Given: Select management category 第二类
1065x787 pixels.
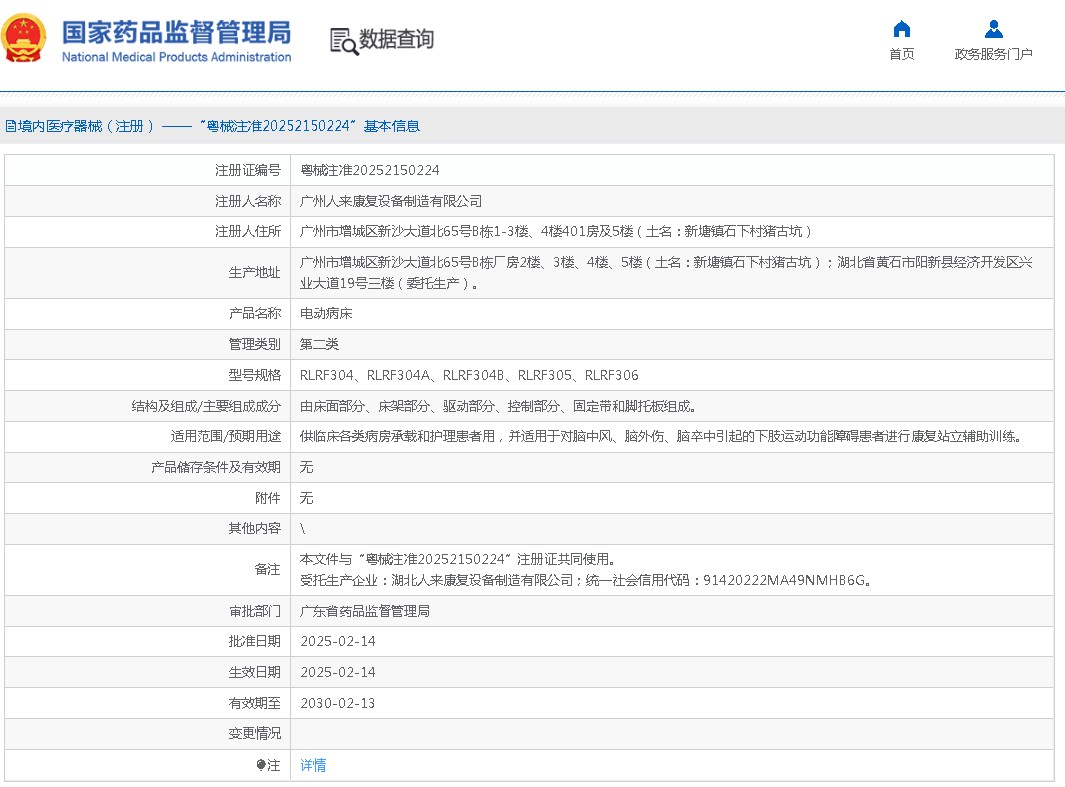Looking at the screenshot, I should (x=319, y=344).
